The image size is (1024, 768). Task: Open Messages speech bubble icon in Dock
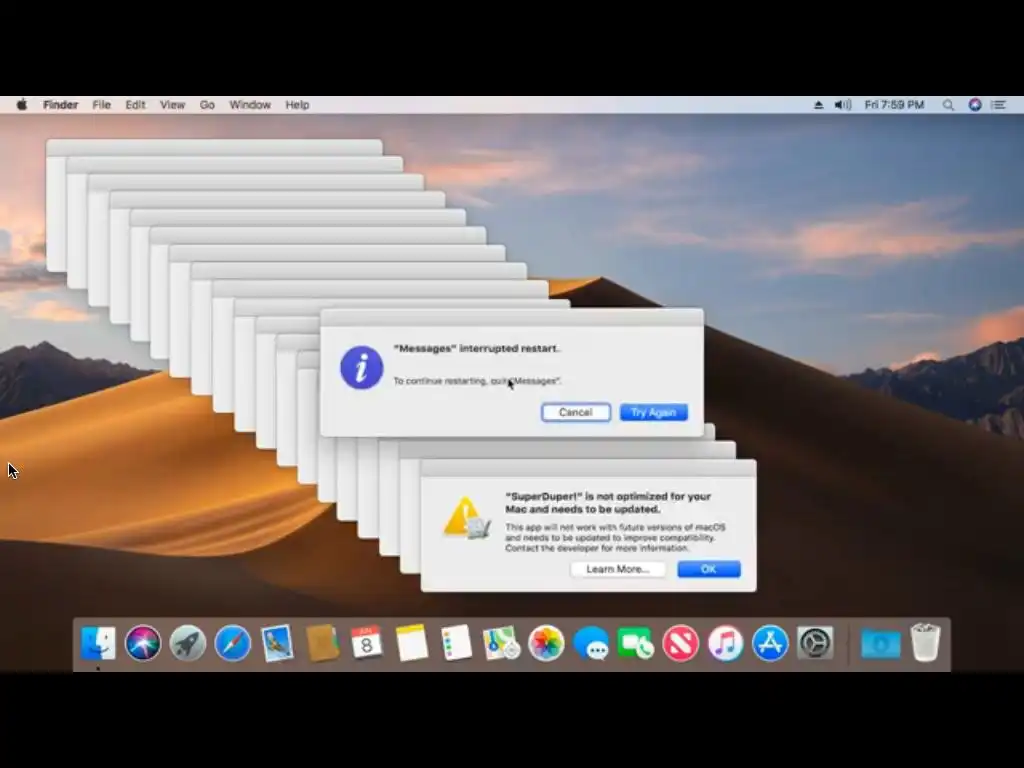pyautogui.click(x=591, y=643)
